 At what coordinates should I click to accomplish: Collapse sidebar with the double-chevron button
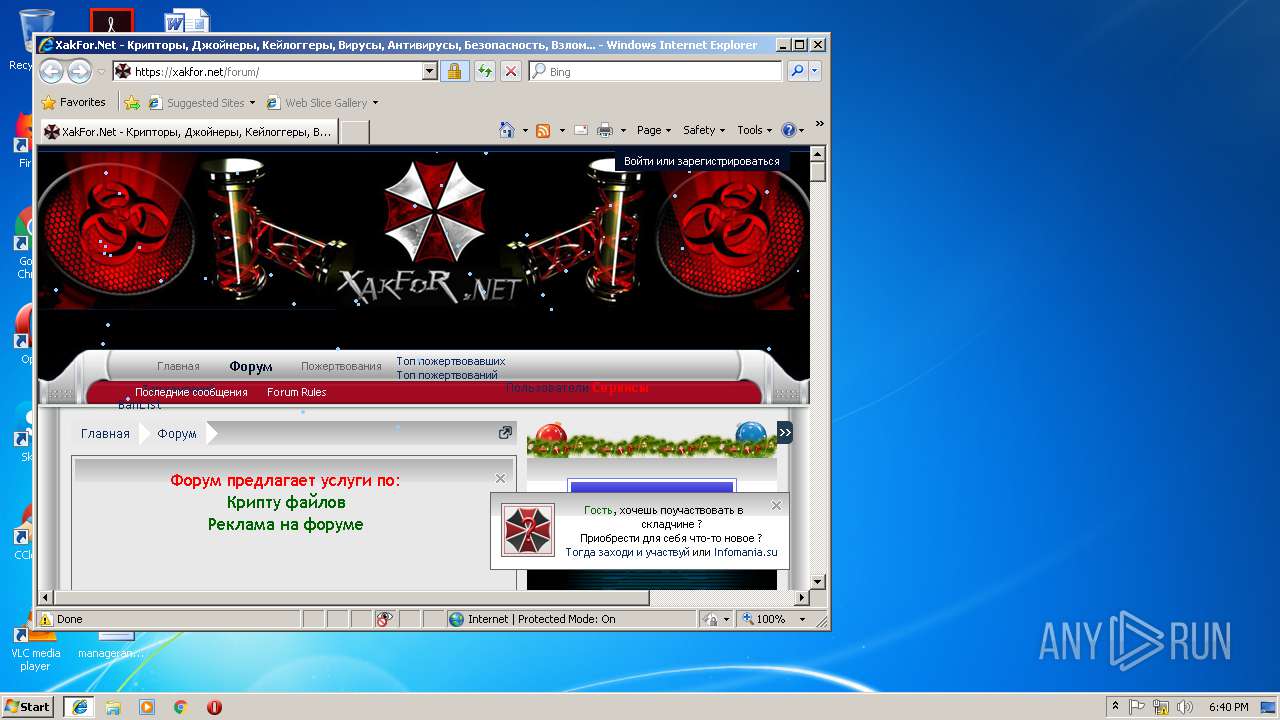click(785, 432)
